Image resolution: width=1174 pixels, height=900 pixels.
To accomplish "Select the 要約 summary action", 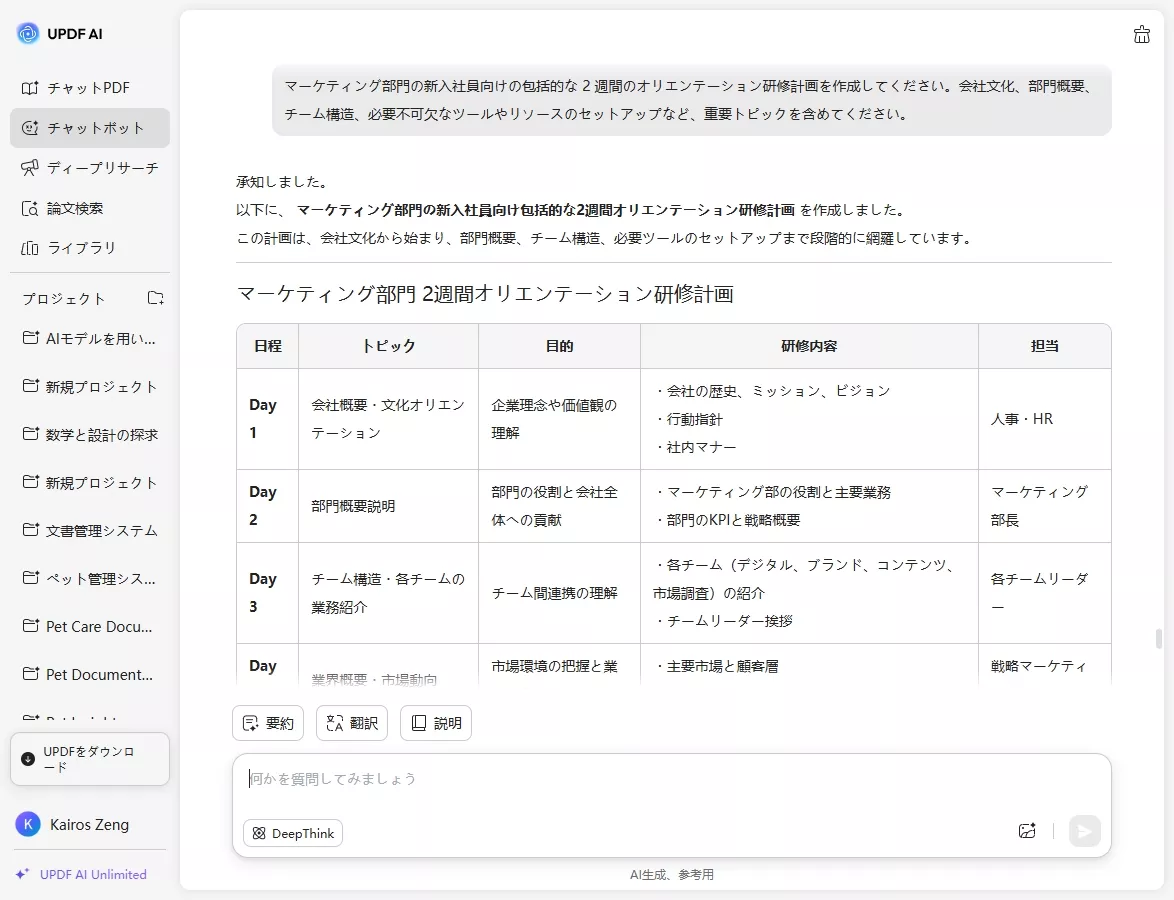I will 267,722.
